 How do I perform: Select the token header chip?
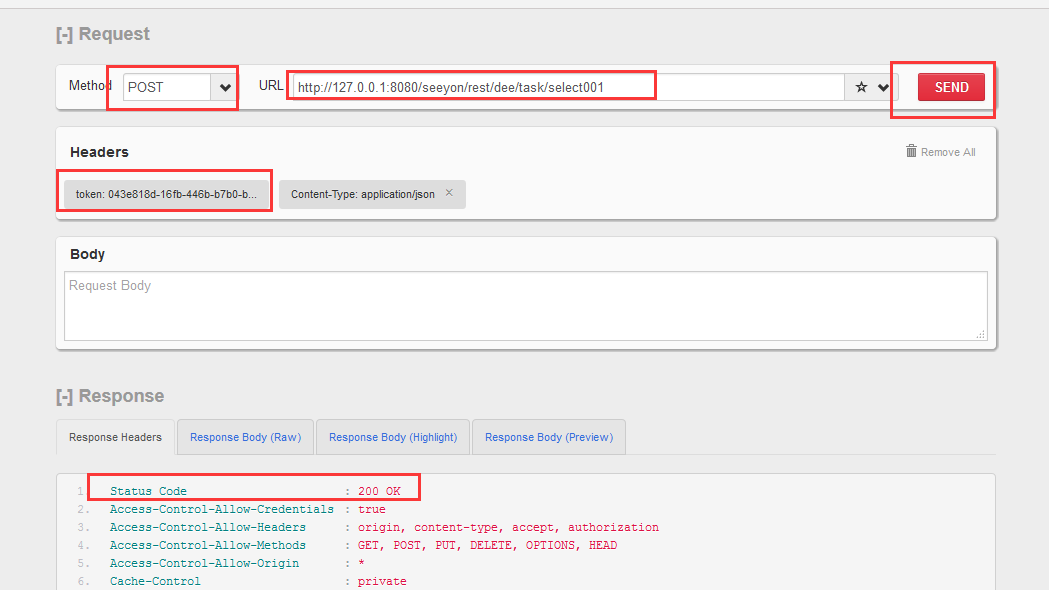[166, 194]
